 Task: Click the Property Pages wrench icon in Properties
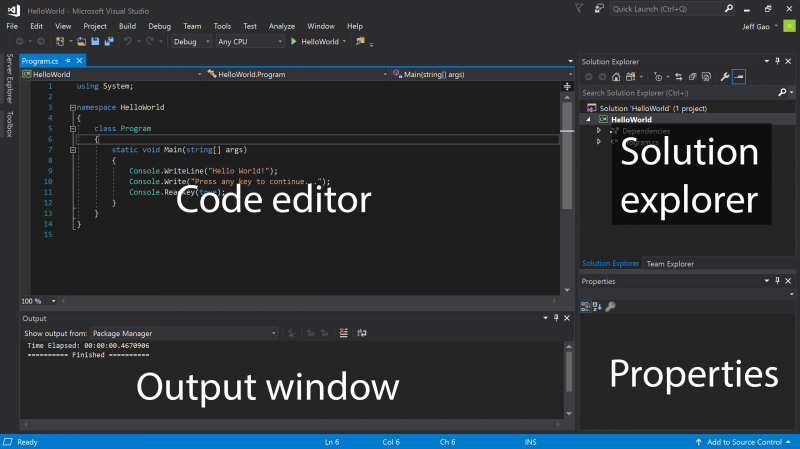tap(610, 306)
